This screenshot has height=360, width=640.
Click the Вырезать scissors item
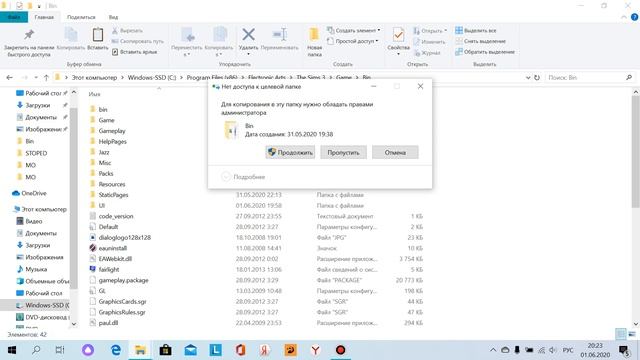(127, 31)
